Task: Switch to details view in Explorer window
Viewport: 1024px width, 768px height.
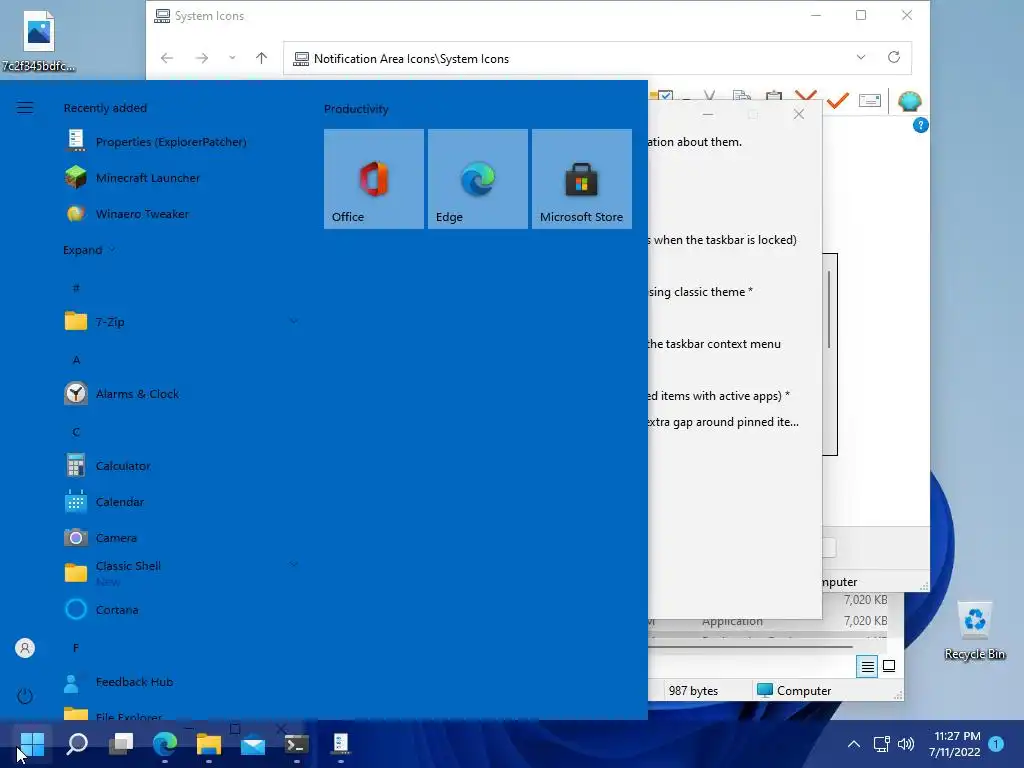Action: [x=867, y=666]
